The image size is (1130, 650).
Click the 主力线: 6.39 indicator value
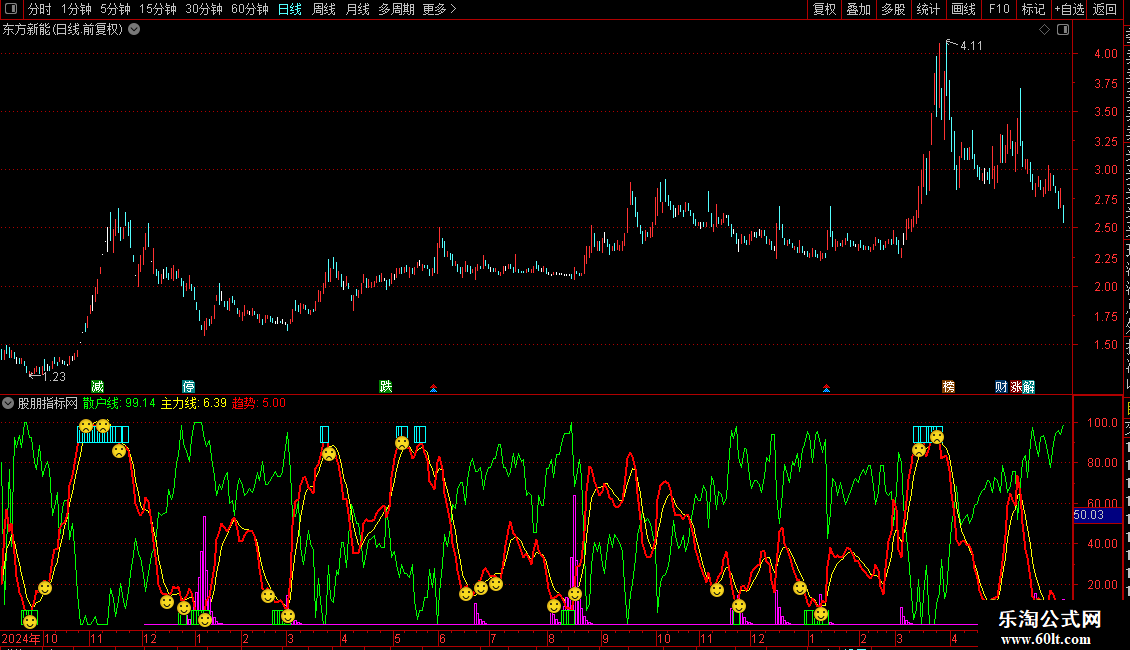point(193,403)
